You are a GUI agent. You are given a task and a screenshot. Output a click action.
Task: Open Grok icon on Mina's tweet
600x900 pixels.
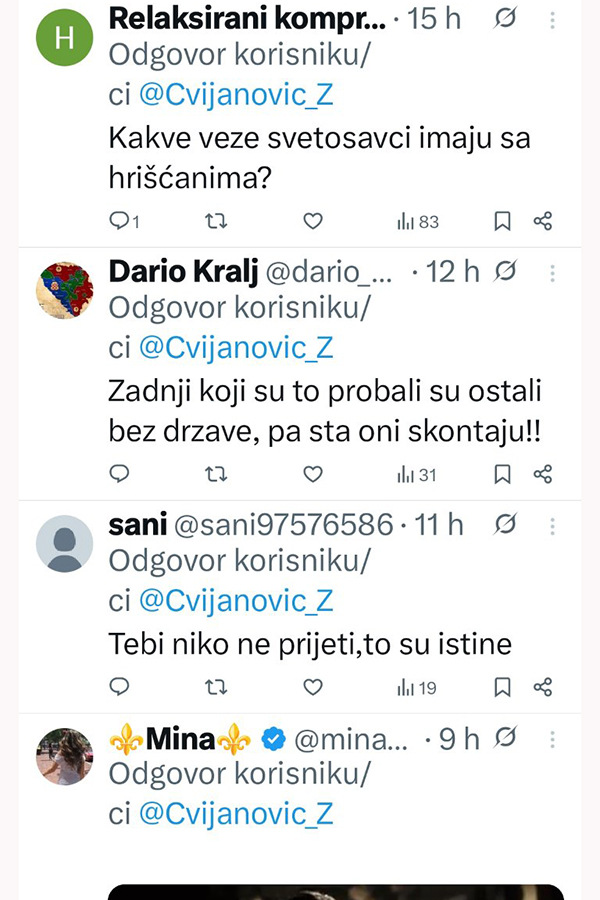[507, 739]
